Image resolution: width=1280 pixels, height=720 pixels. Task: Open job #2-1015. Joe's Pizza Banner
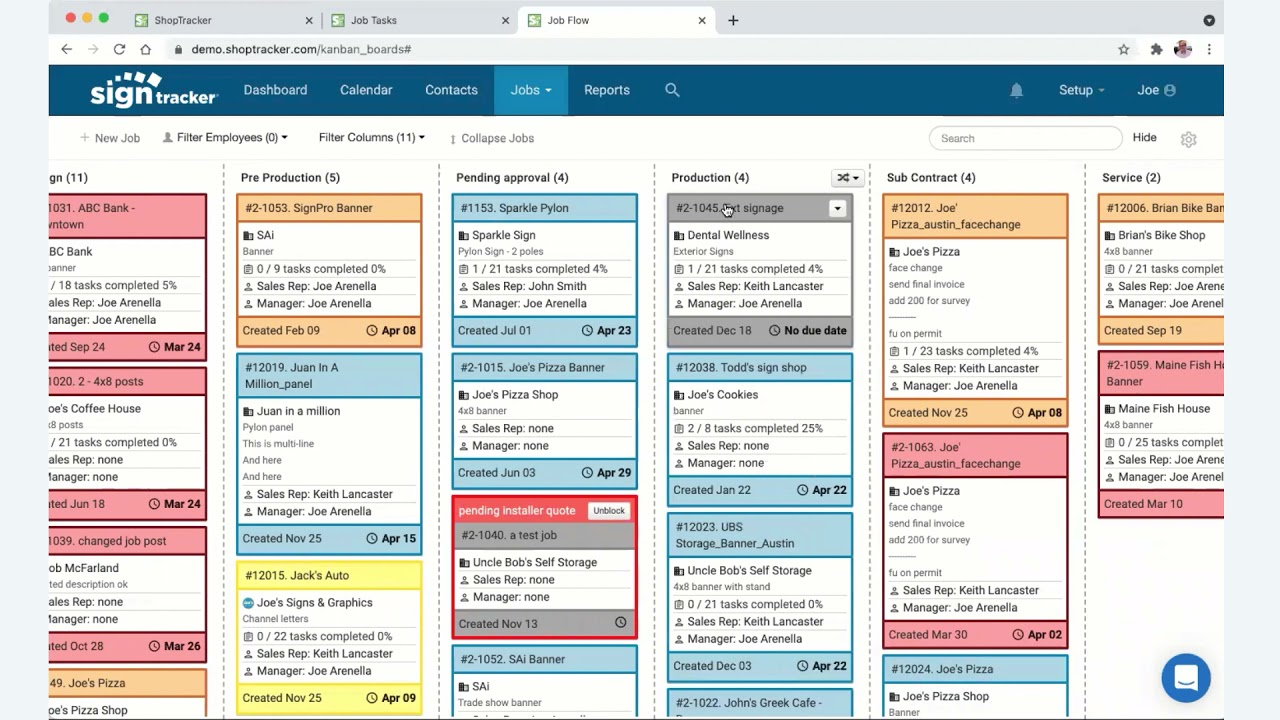533,368
